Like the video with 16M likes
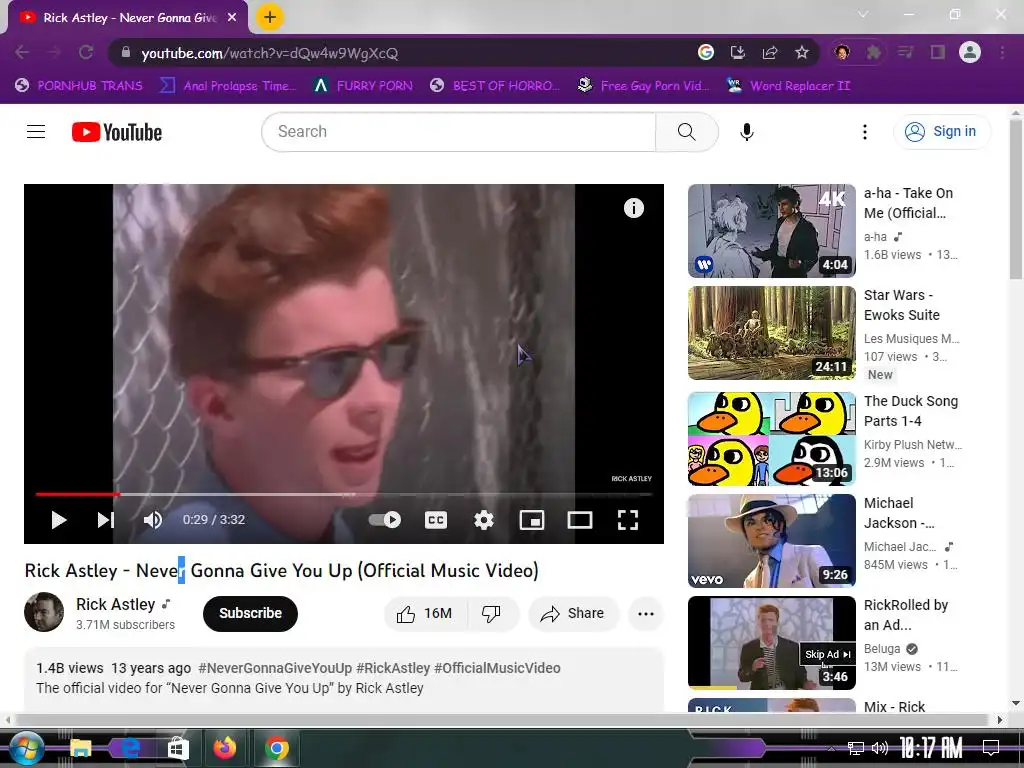Viewport: 1024px width, 768px height. click(425, 613)
